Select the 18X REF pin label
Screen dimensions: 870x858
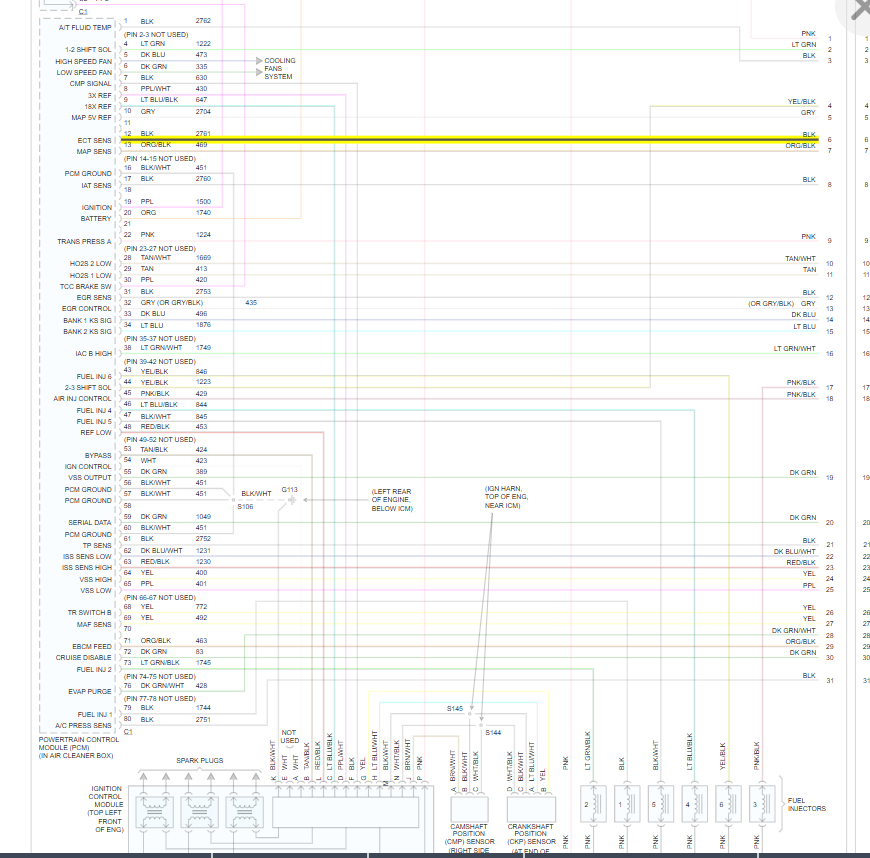[98, 107]
